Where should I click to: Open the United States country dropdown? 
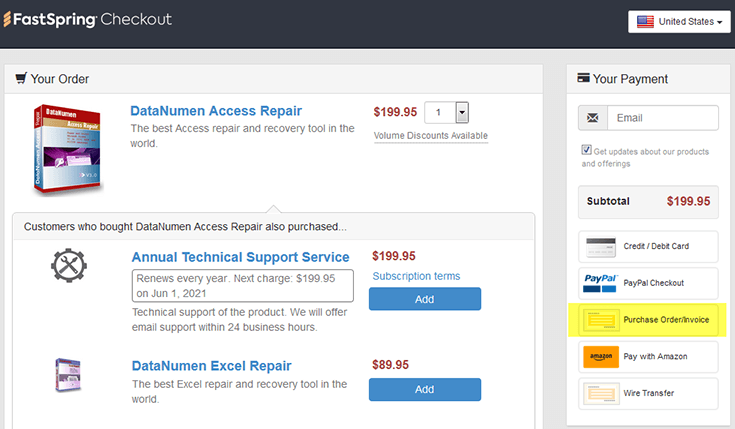pyautogui.click(x=679, y=22)
